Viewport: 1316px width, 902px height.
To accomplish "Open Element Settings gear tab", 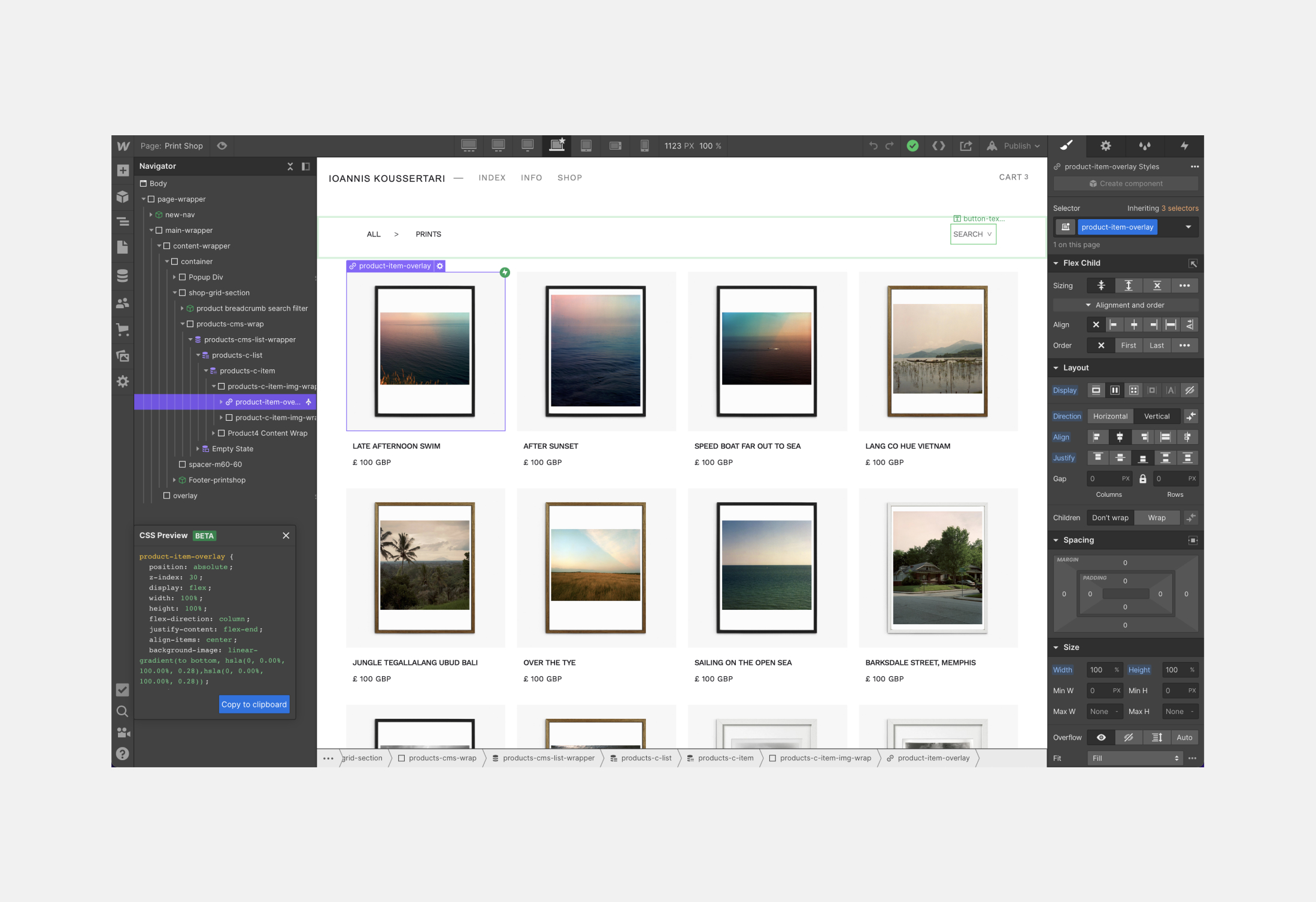I will [1105, 146].
